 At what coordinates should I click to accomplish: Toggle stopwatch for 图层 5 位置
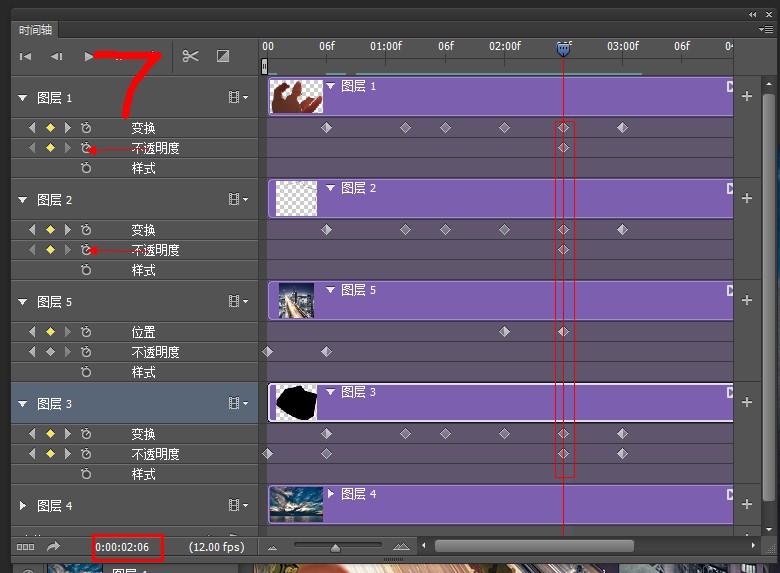[x=86, y=332]
